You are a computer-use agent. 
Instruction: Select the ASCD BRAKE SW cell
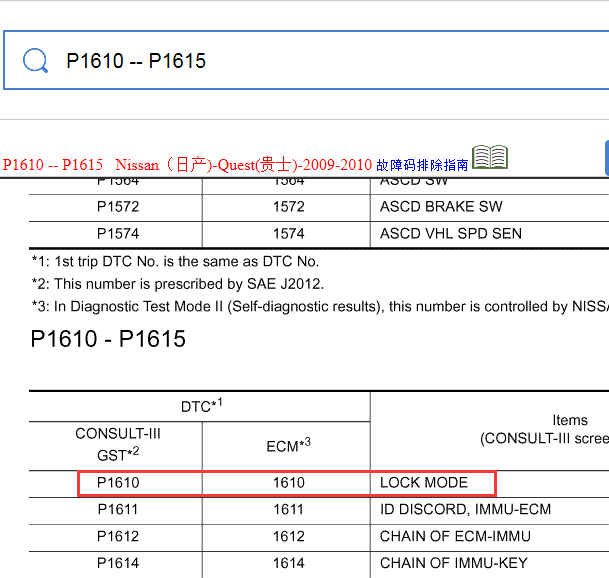pyautogui.click(x=441, y=207)
